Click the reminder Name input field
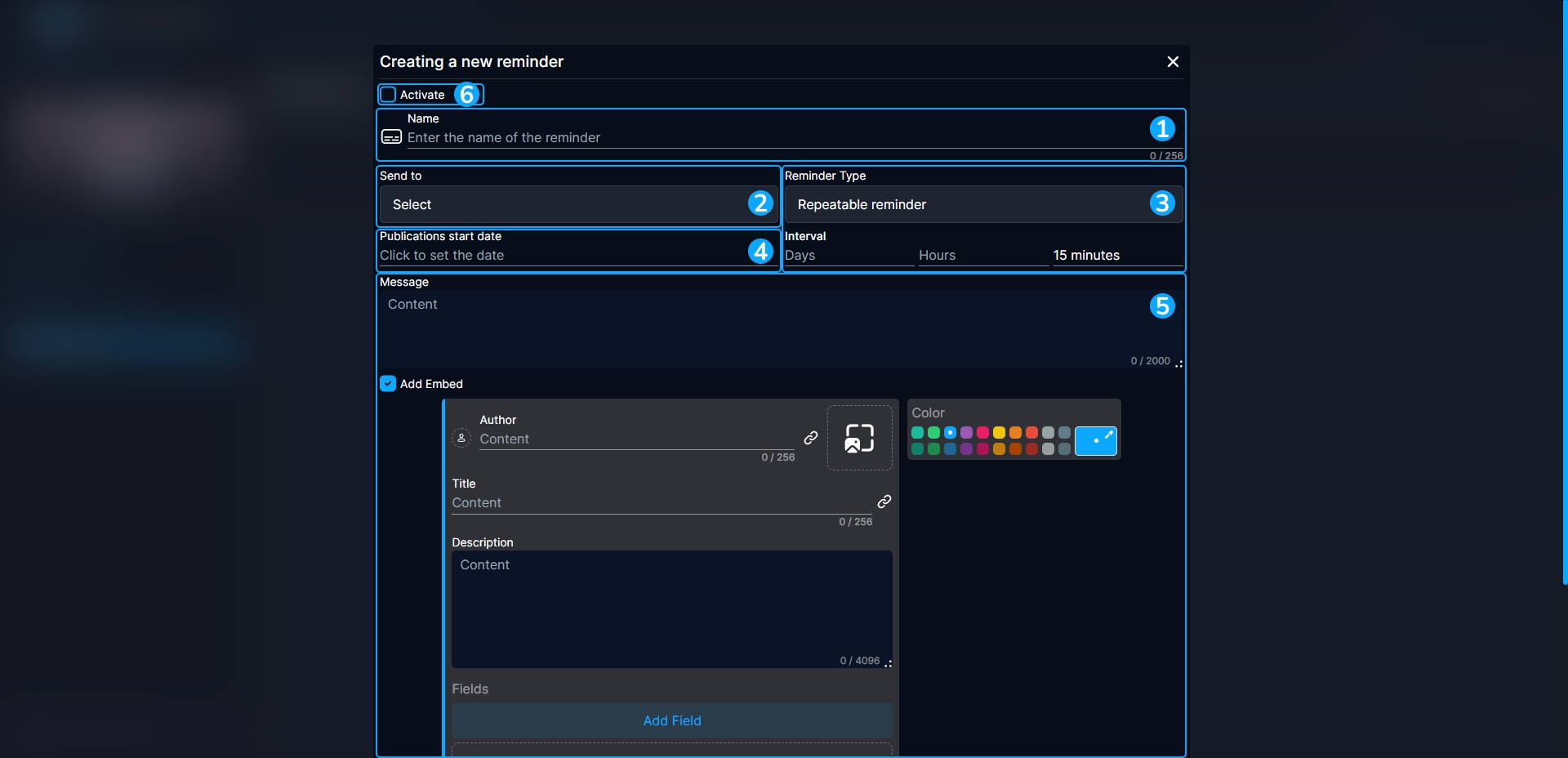Viewport: 1568px width, 758px height. click(768, 137)
